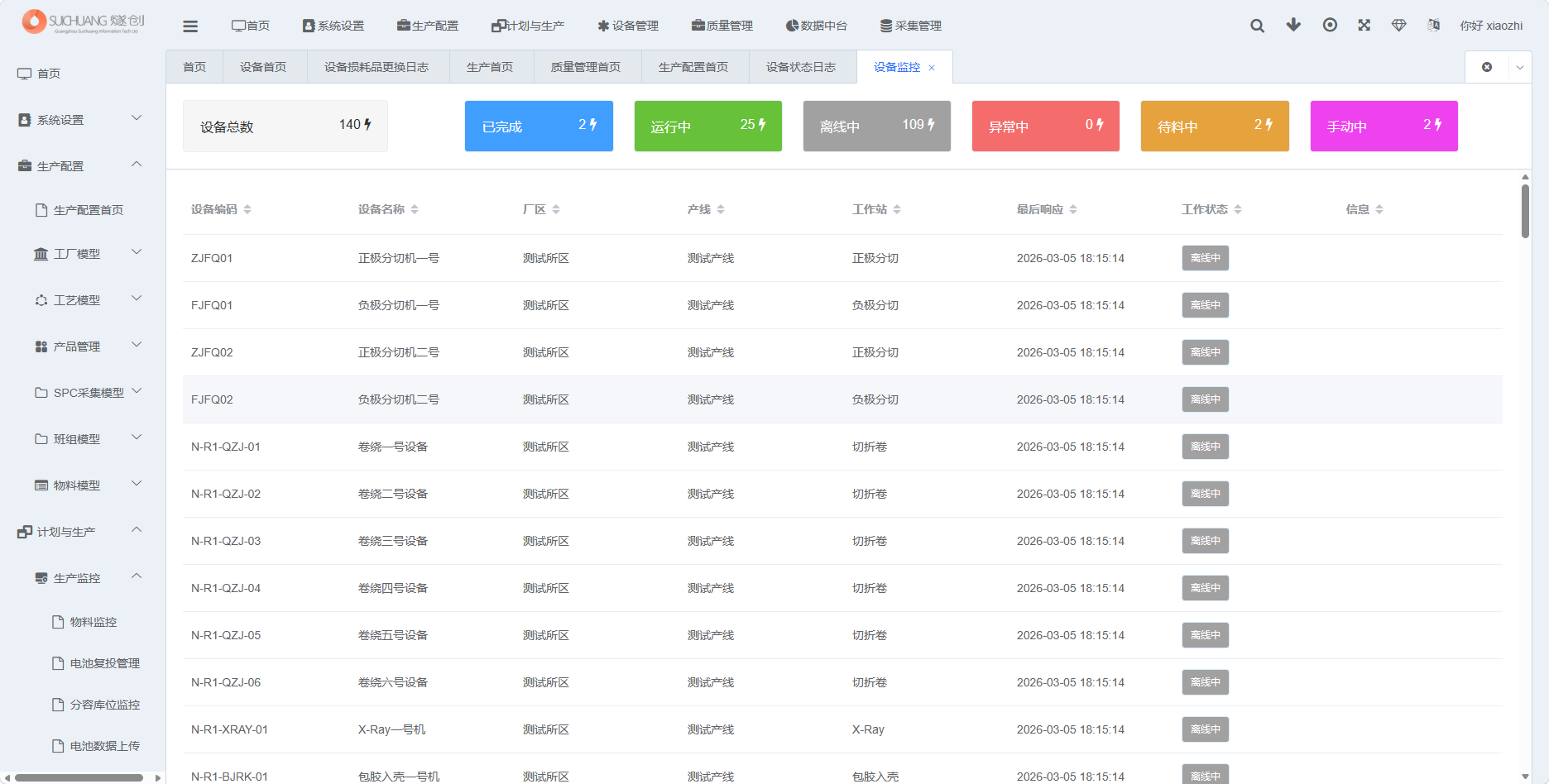Viewport: 1549px width, 784px height.
Task: Open 数据中台 in the top menu
Action: (817, 26)
